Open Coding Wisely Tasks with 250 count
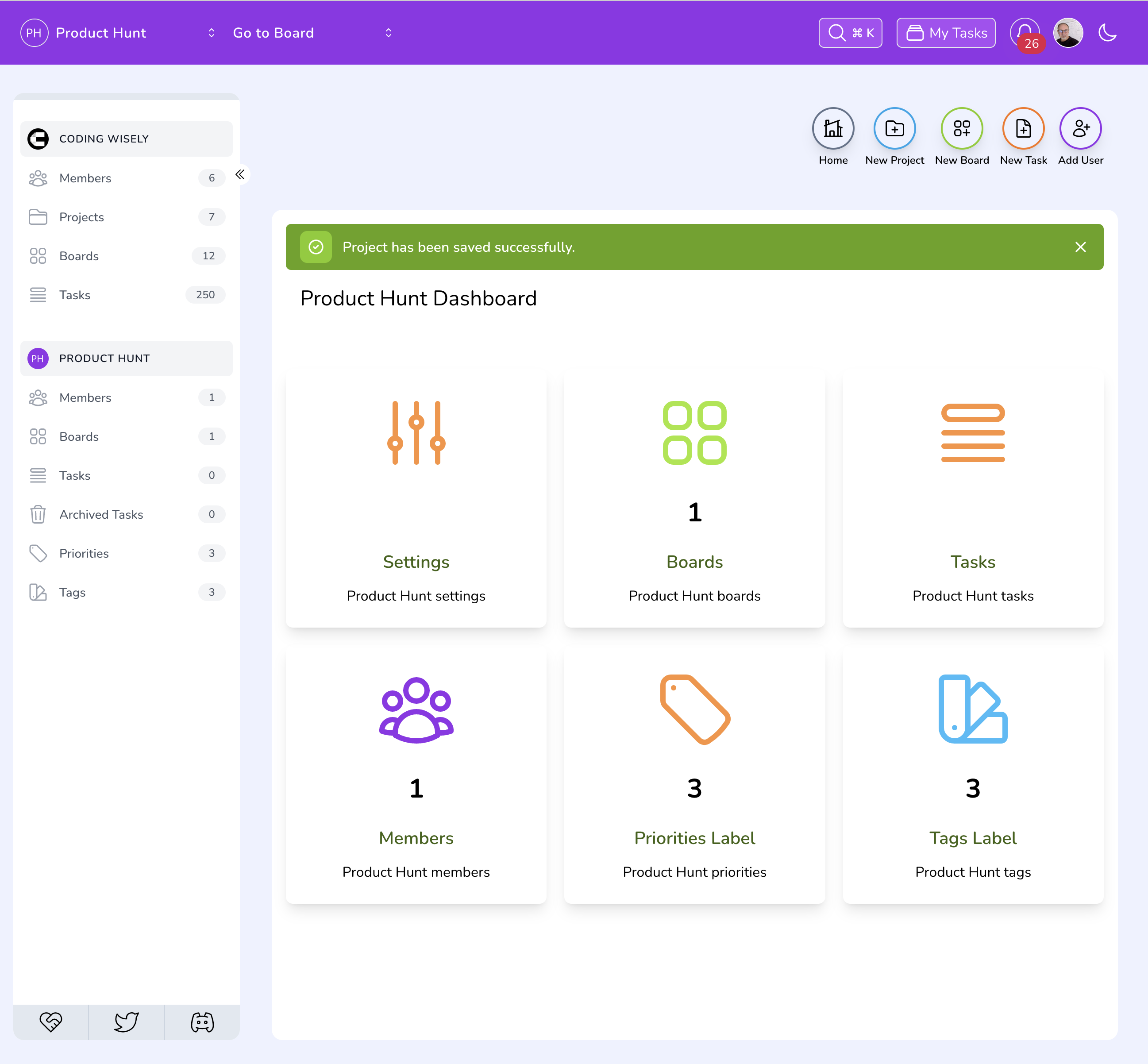The width and height of the screenshot is (1148, 1064). 126,295
